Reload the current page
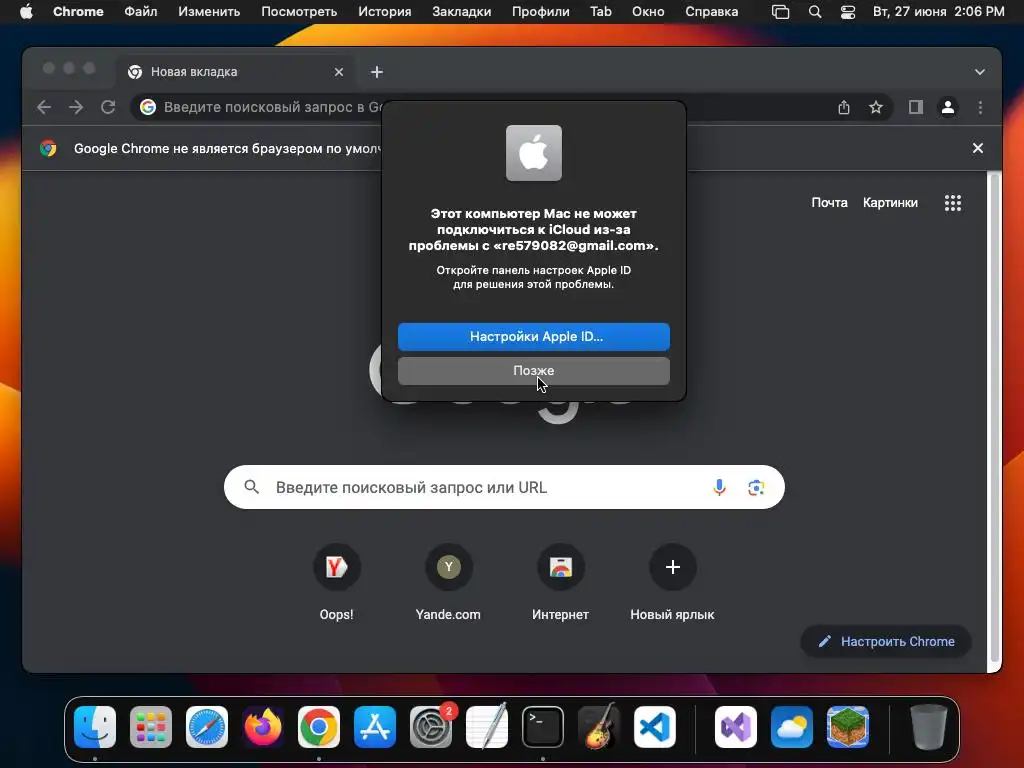 (108, 107)
